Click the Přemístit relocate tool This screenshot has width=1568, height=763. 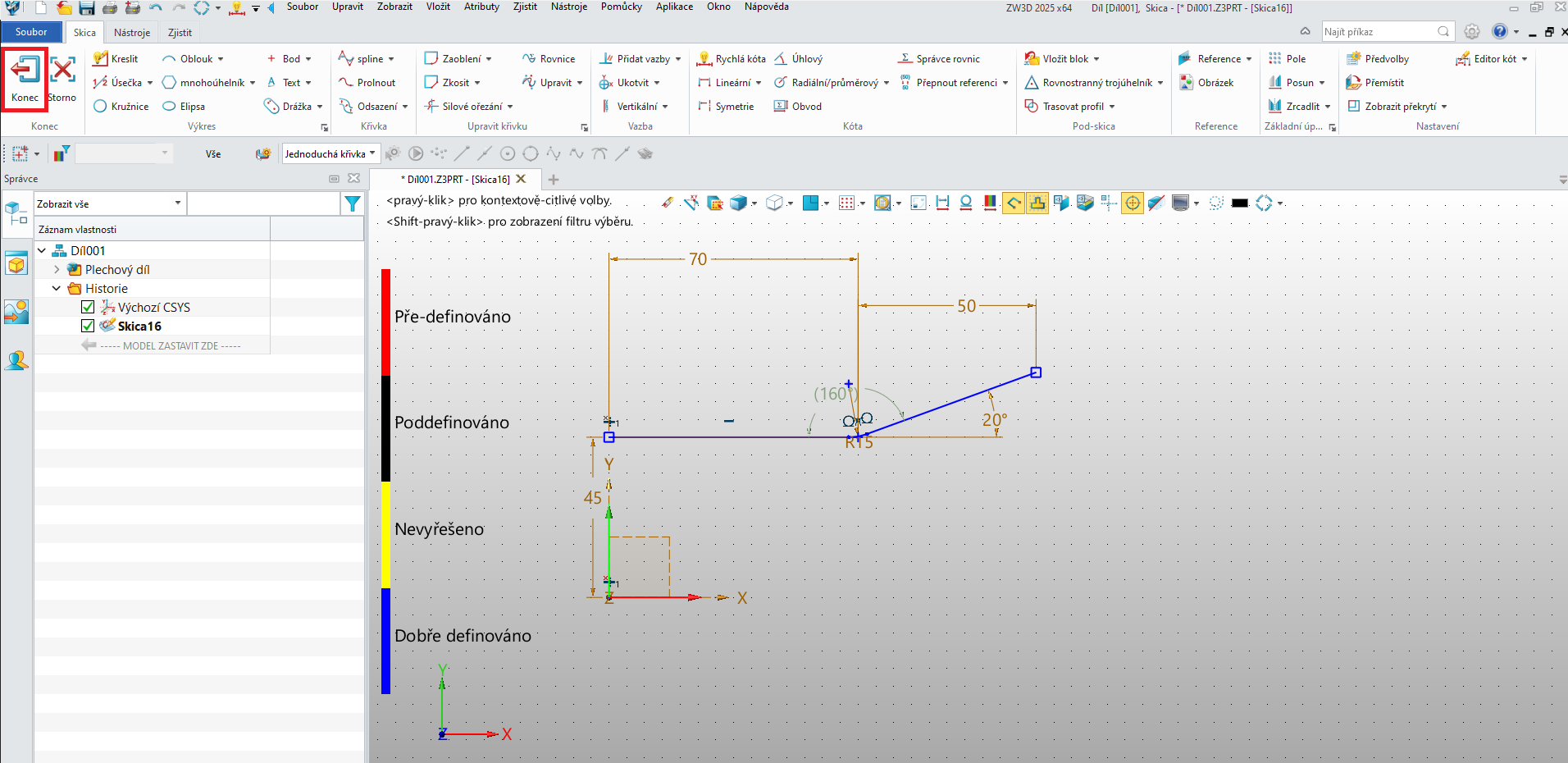(x=1375, y=83)
